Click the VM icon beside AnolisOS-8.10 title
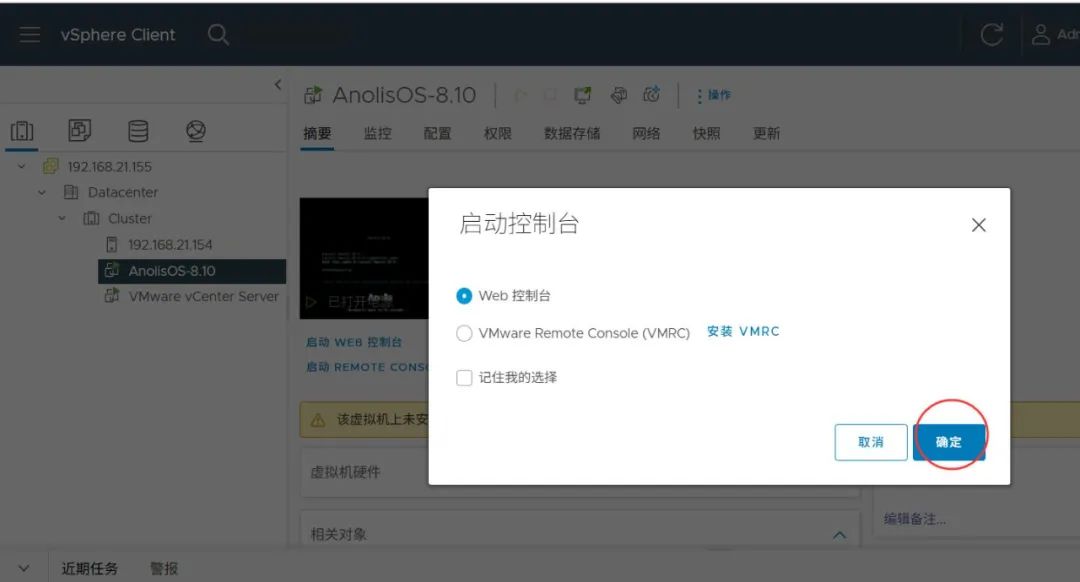 tap(313, 94)
